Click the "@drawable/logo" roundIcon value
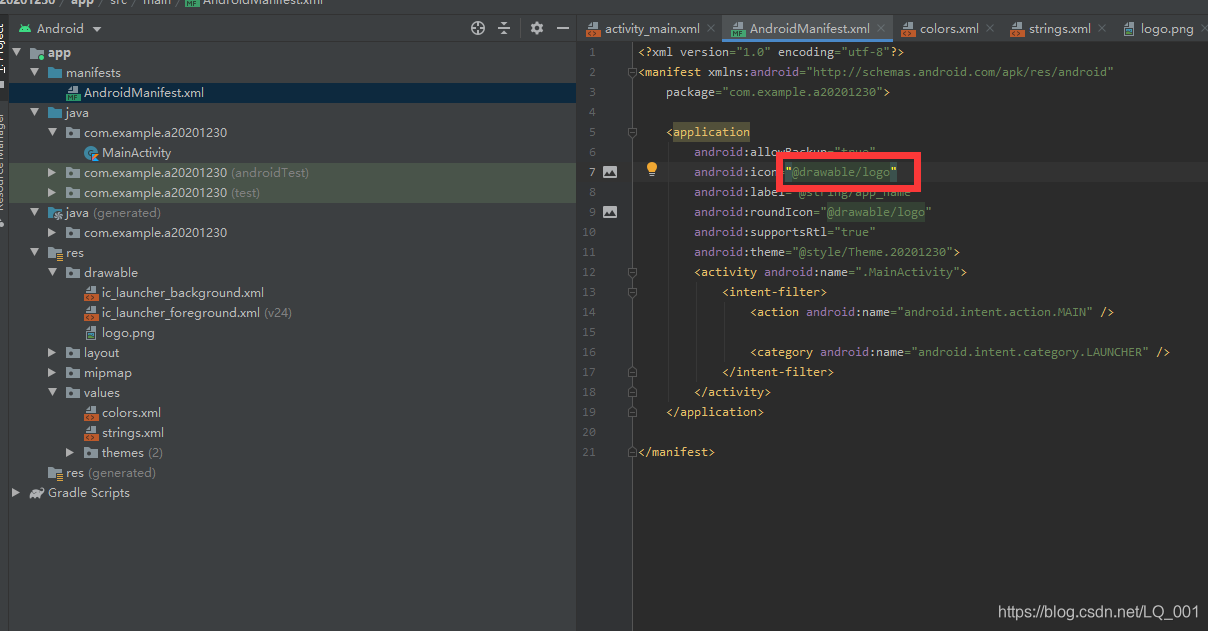The height and width of the screenshot is (631, 1208). tap(876, 212)
